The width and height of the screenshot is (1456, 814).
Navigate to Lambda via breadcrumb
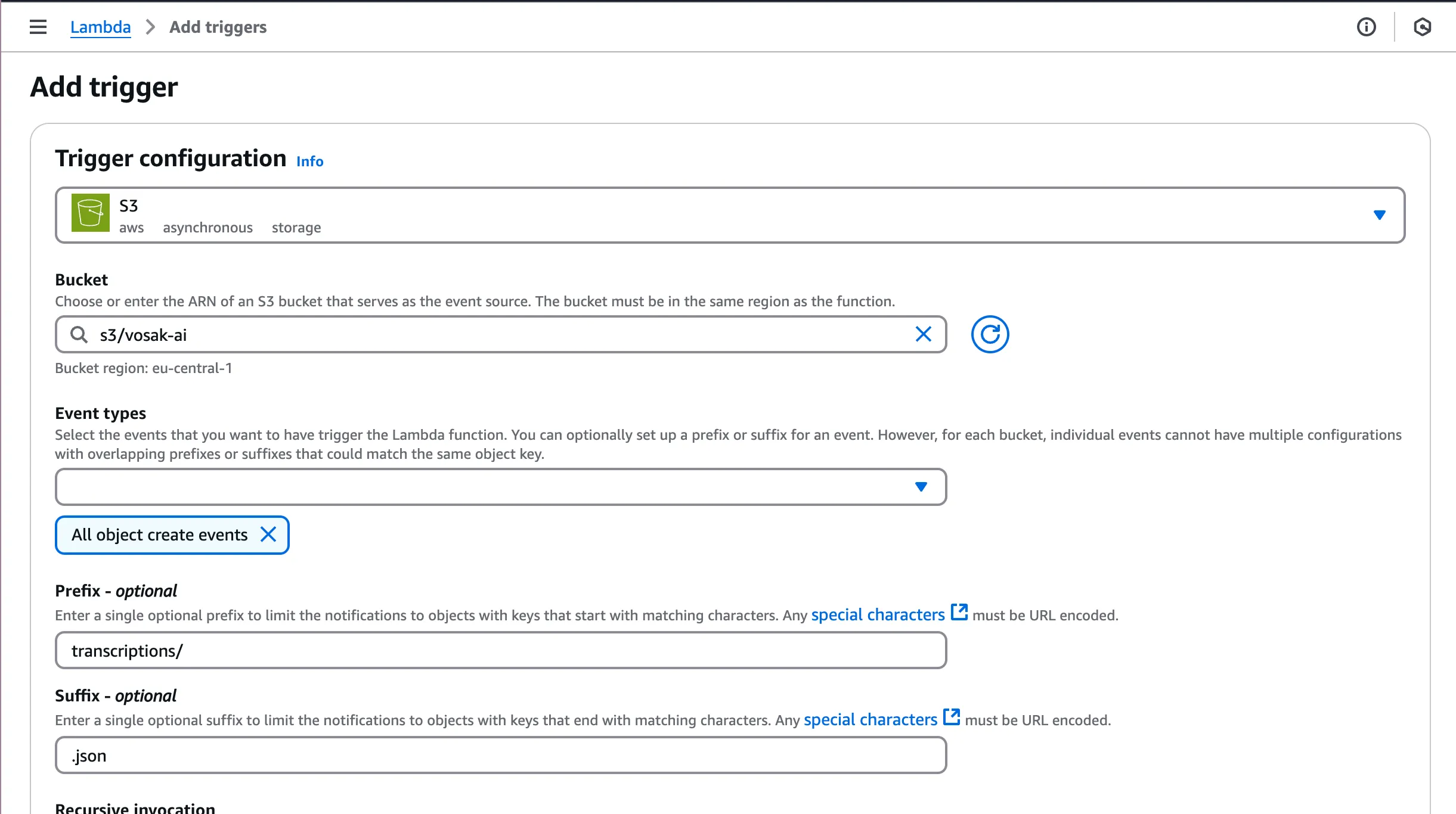(x=100, y=26)
